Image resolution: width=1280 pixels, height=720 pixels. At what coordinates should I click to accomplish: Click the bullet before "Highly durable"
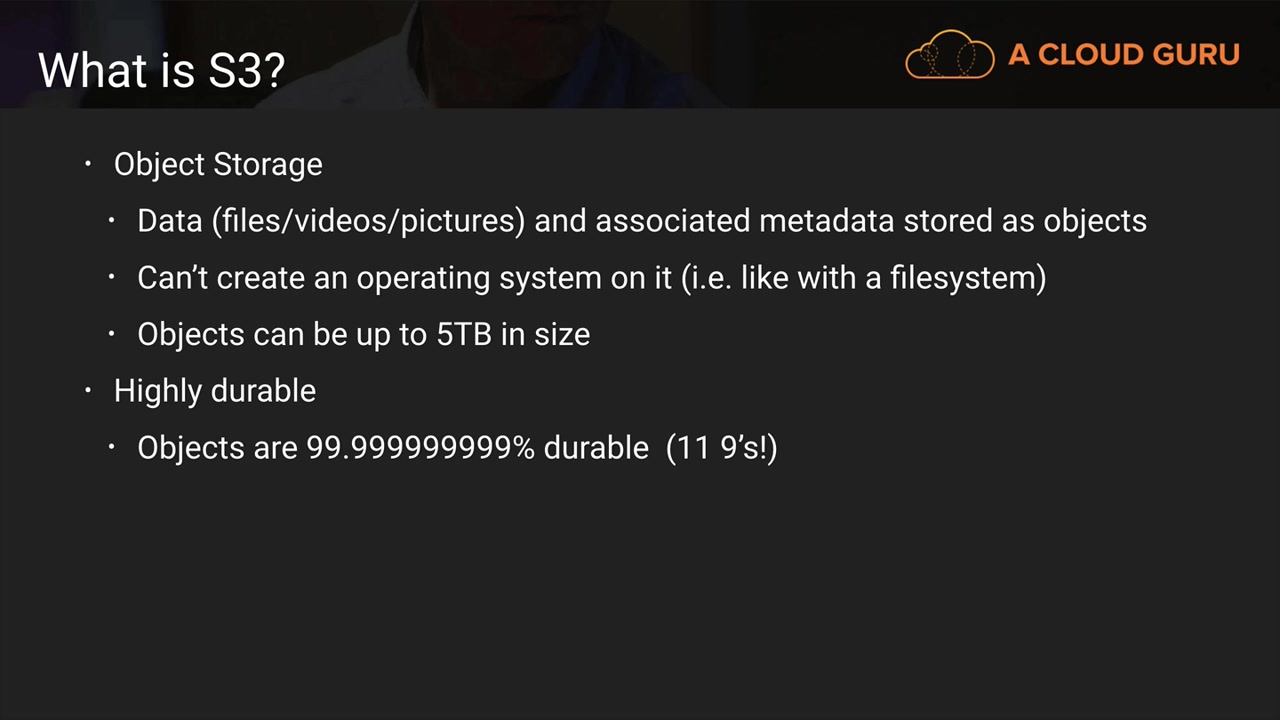88,389
